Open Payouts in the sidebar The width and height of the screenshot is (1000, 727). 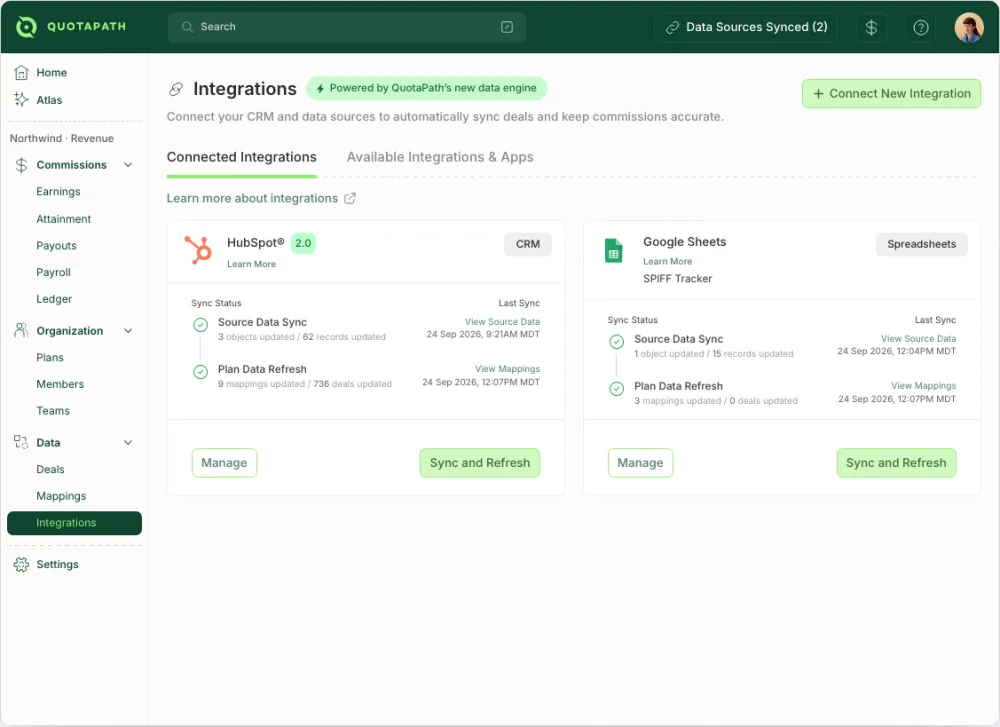tap(56, 246)
